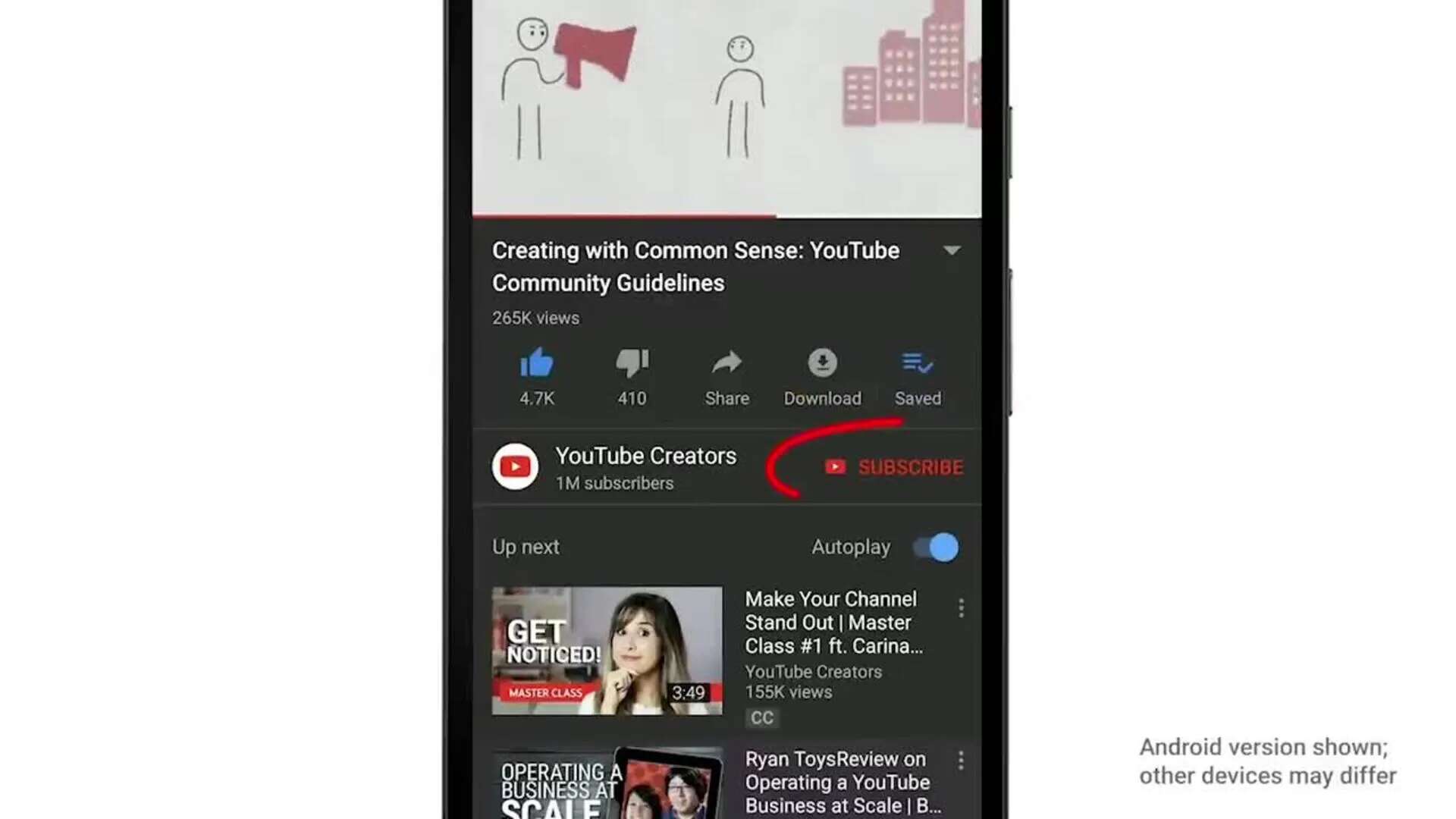Turn off the Autoplay switch
1456x819 pixels.
(936, 547)
